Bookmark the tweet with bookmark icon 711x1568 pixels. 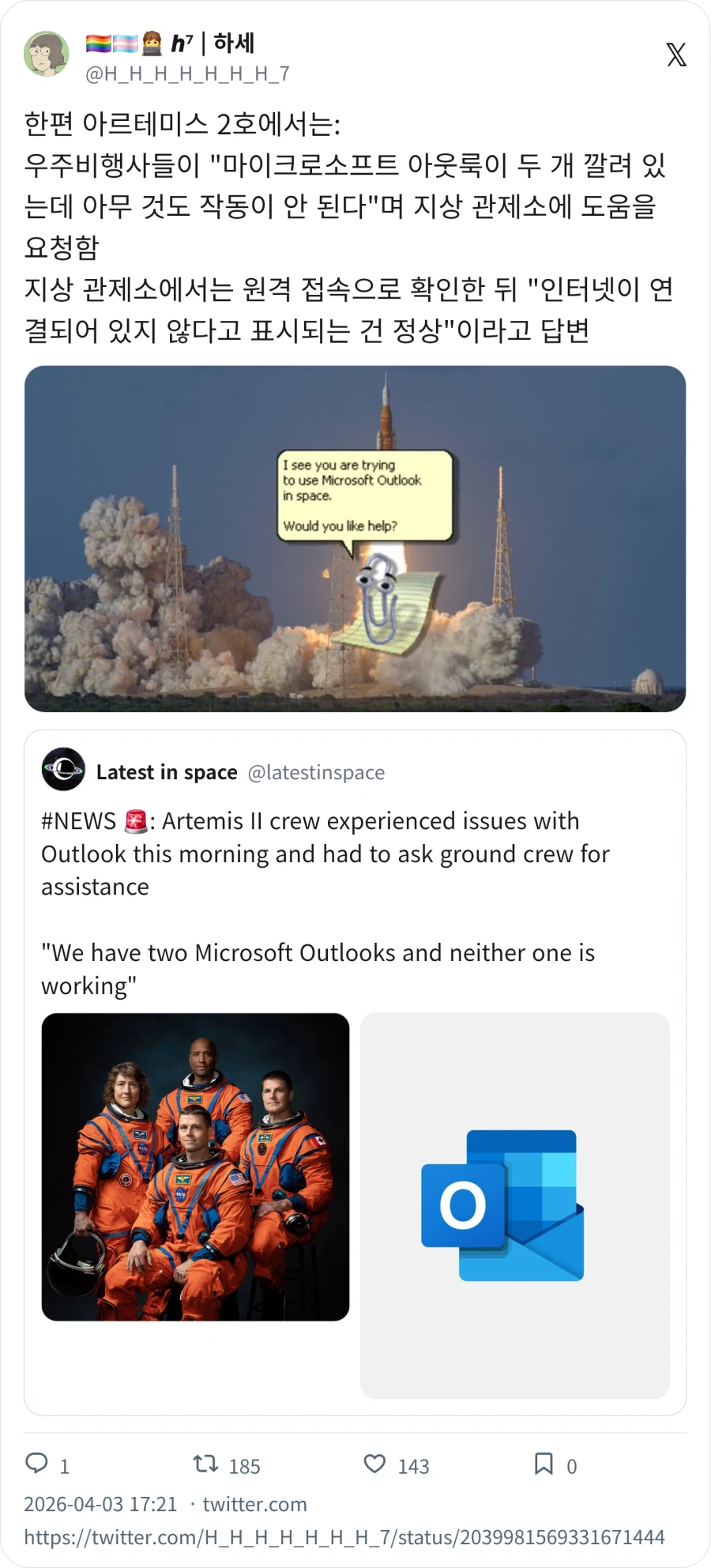(x=544, y=1464)
